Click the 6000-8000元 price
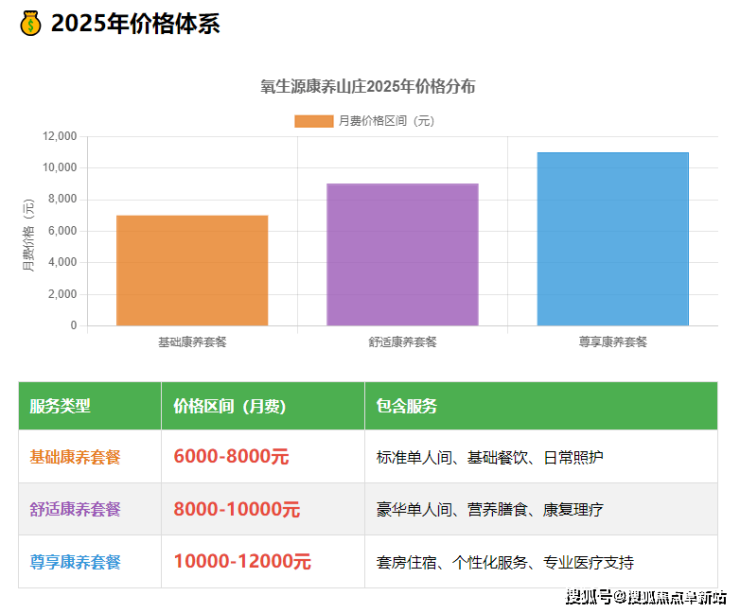 [231, 457]
